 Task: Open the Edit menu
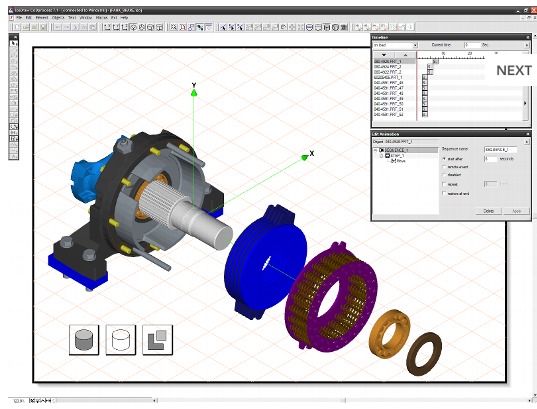click(x=29, y=17)
